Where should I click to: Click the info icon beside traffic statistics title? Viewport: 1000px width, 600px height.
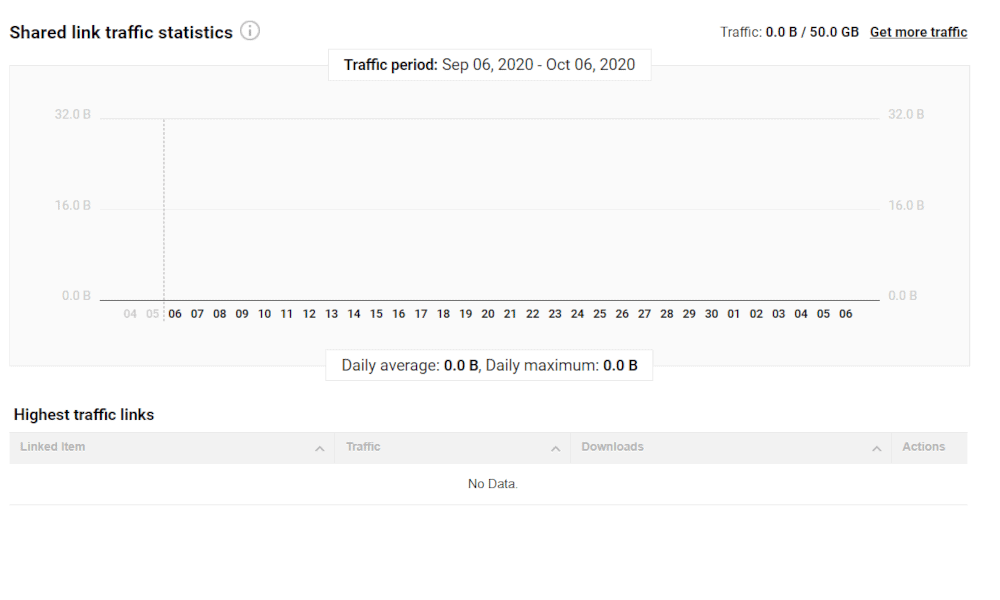(x=250, y=31)
